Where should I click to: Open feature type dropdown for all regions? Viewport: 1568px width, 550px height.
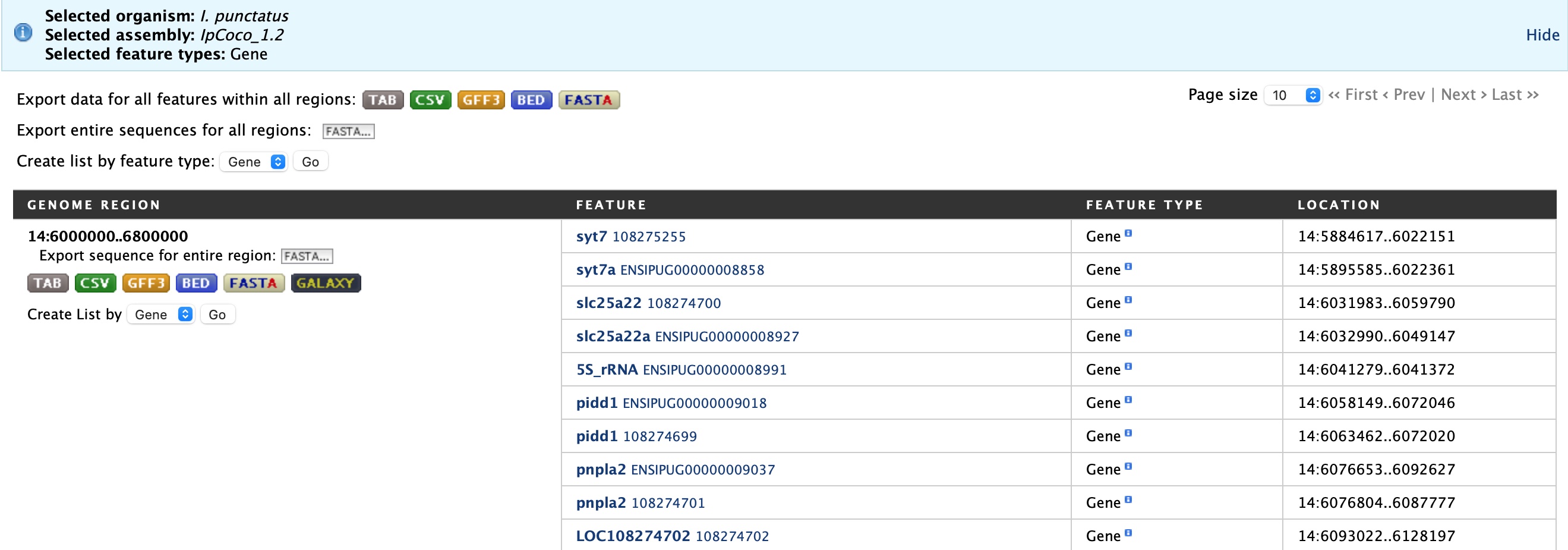253,162
